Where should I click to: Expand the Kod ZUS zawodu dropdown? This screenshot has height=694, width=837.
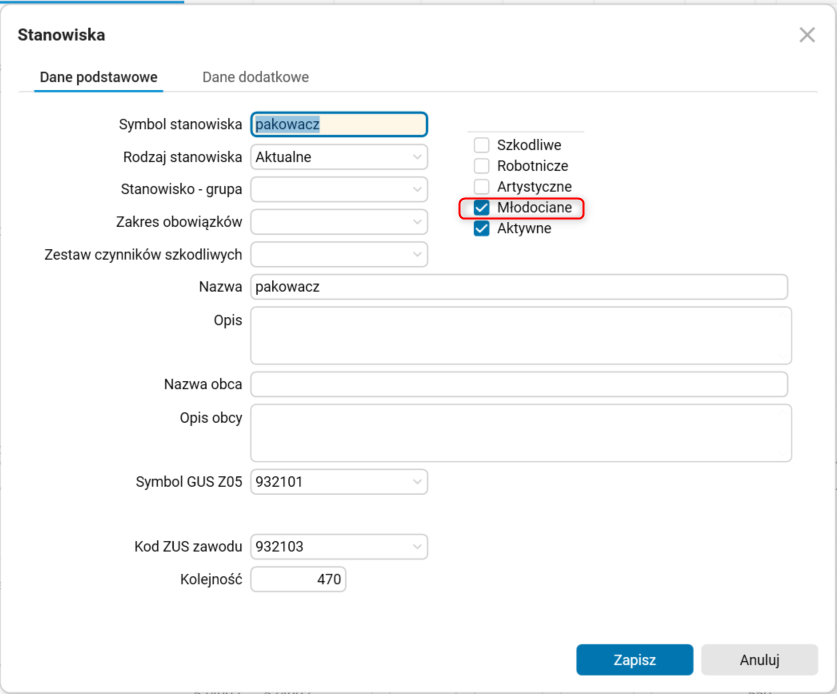(x=416, y=547)
